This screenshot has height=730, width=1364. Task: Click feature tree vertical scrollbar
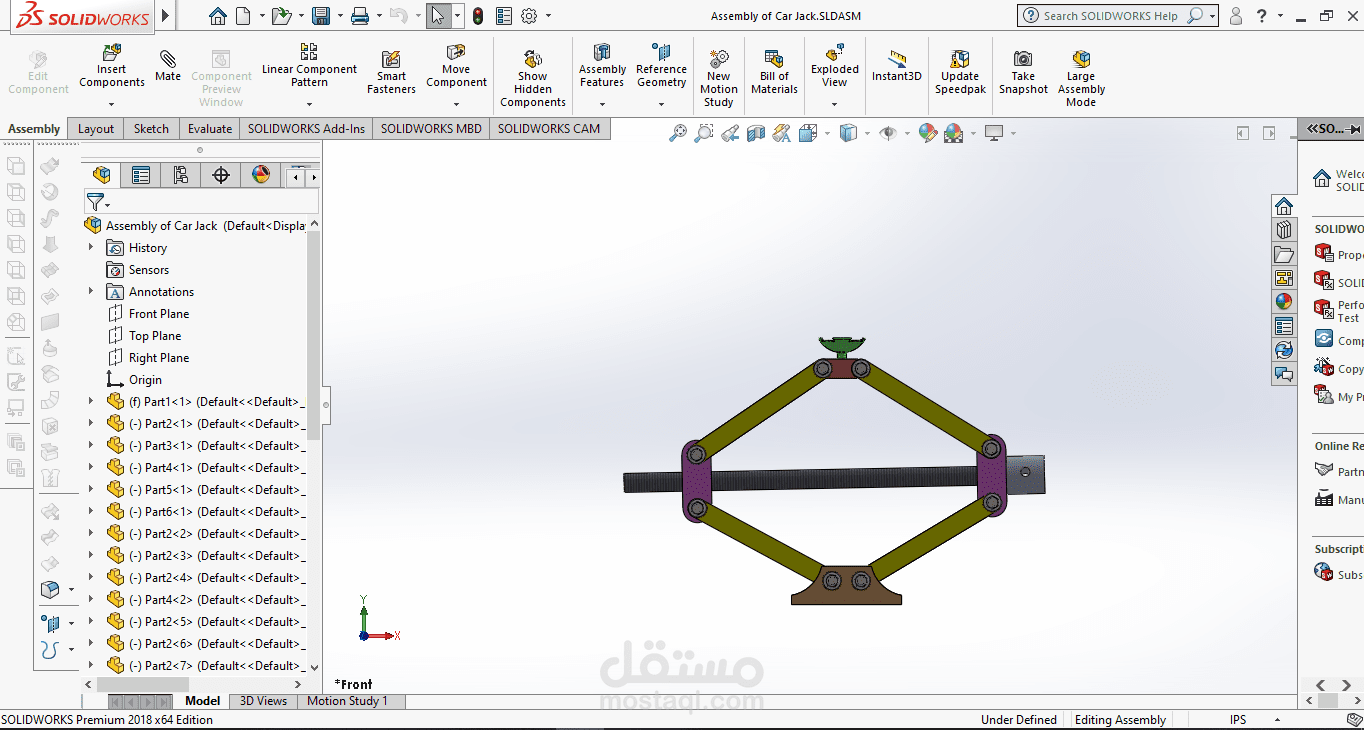(314, 335)
